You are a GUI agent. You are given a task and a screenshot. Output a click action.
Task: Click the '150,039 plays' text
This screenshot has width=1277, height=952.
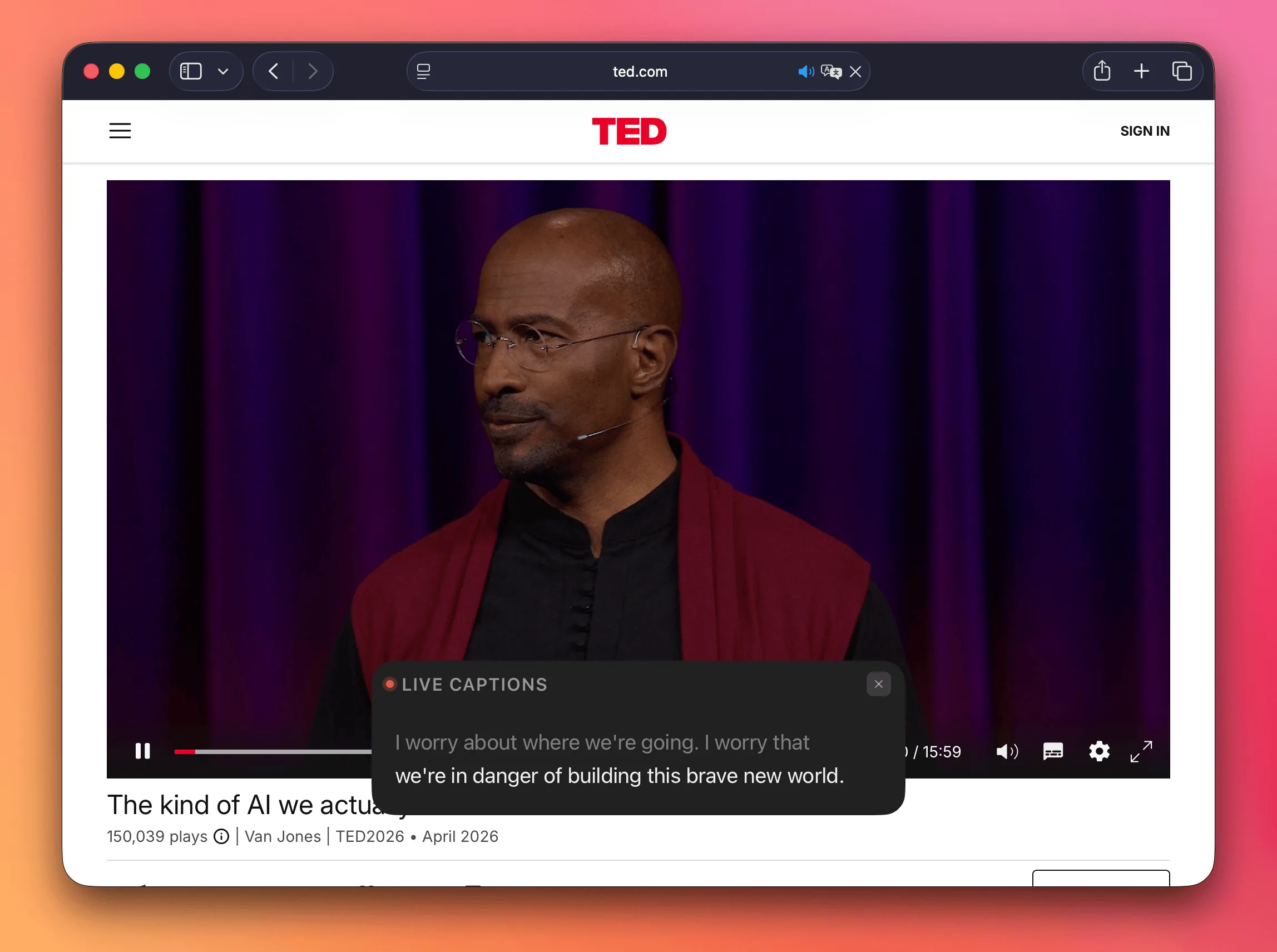click(x=157, y=836)
